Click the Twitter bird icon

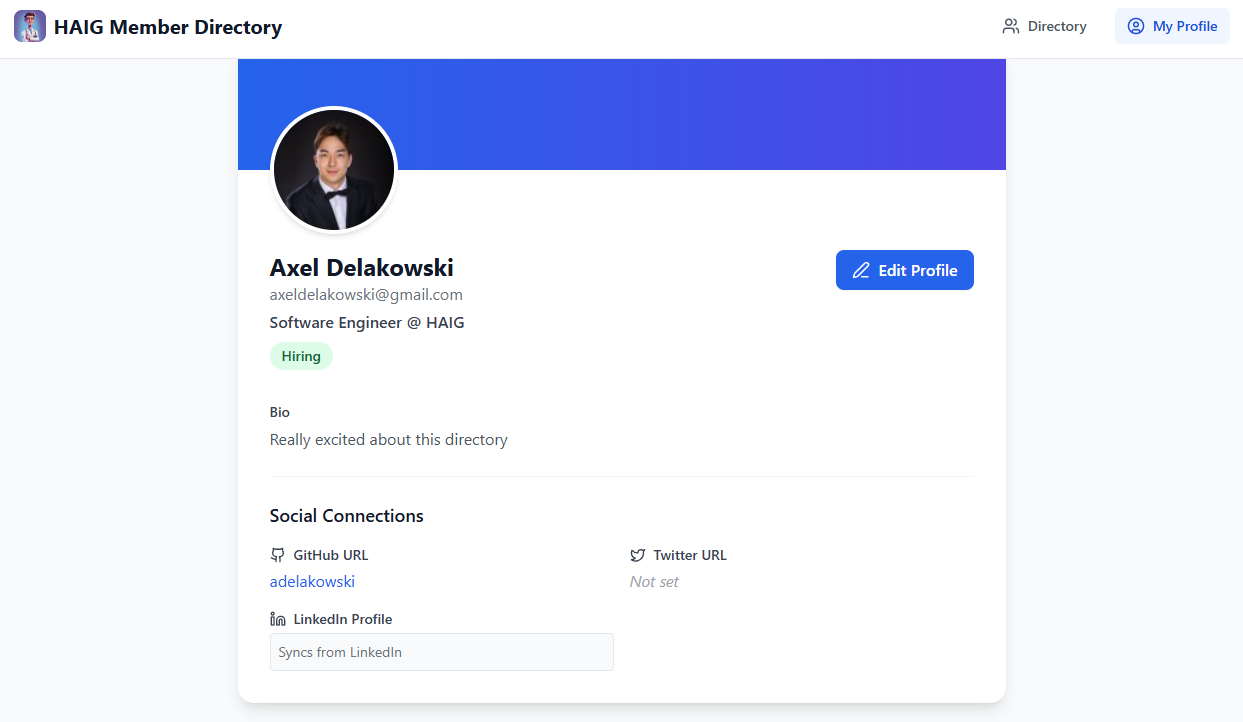(x=637, y=554)
